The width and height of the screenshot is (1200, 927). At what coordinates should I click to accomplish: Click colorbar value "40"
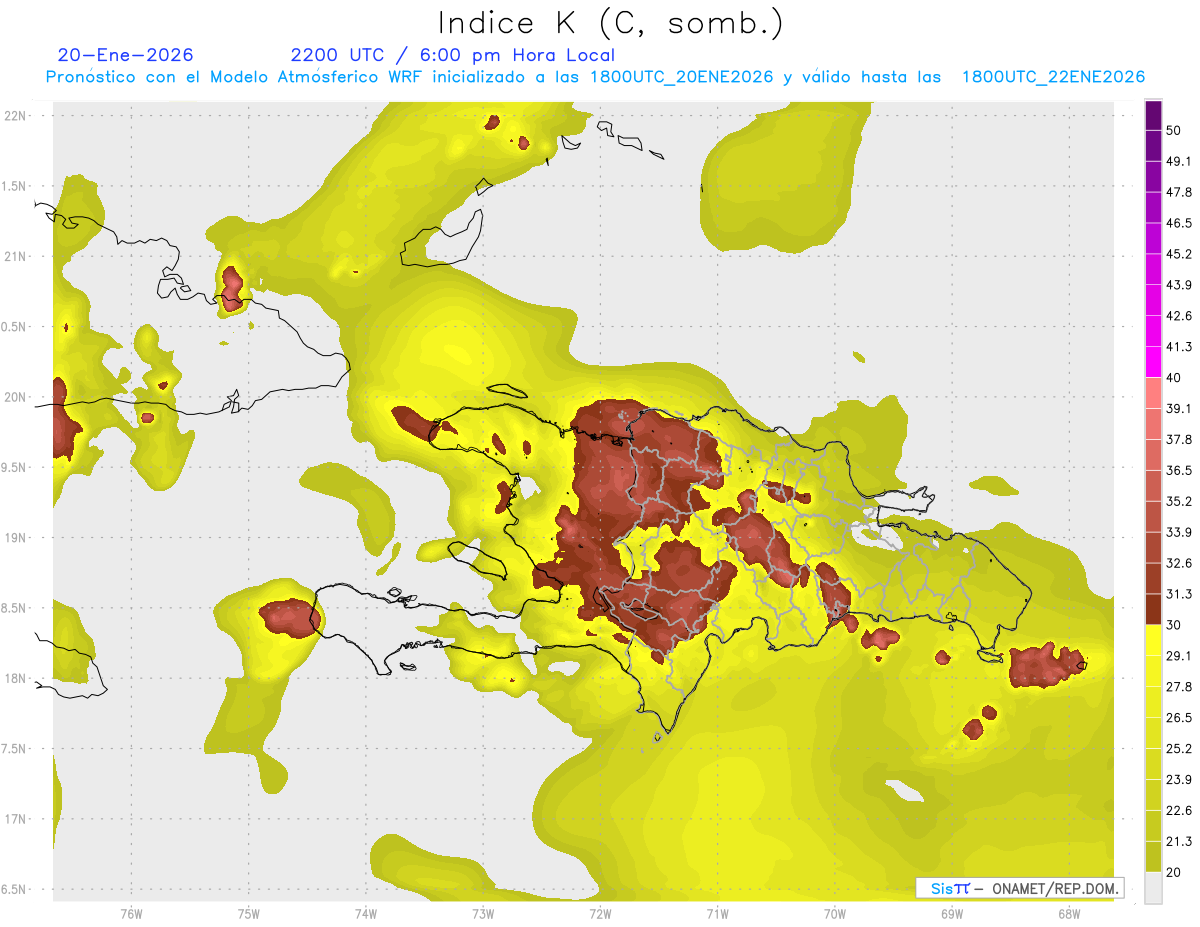[x=1174, y=378]
